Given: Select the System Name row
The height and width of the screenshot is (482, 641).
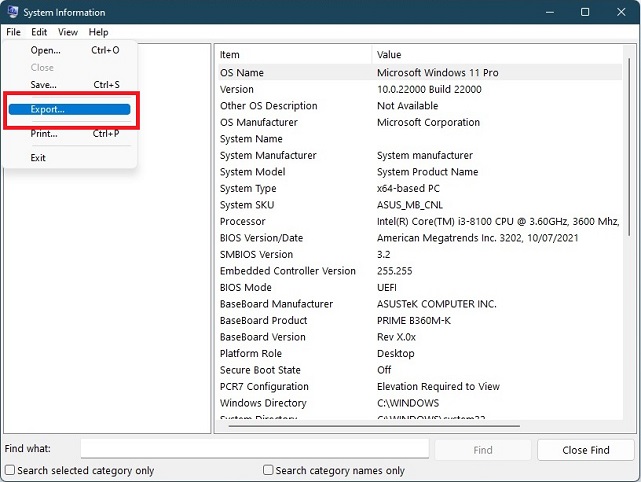Looking at the screenshot, I should tap(420, 139).
